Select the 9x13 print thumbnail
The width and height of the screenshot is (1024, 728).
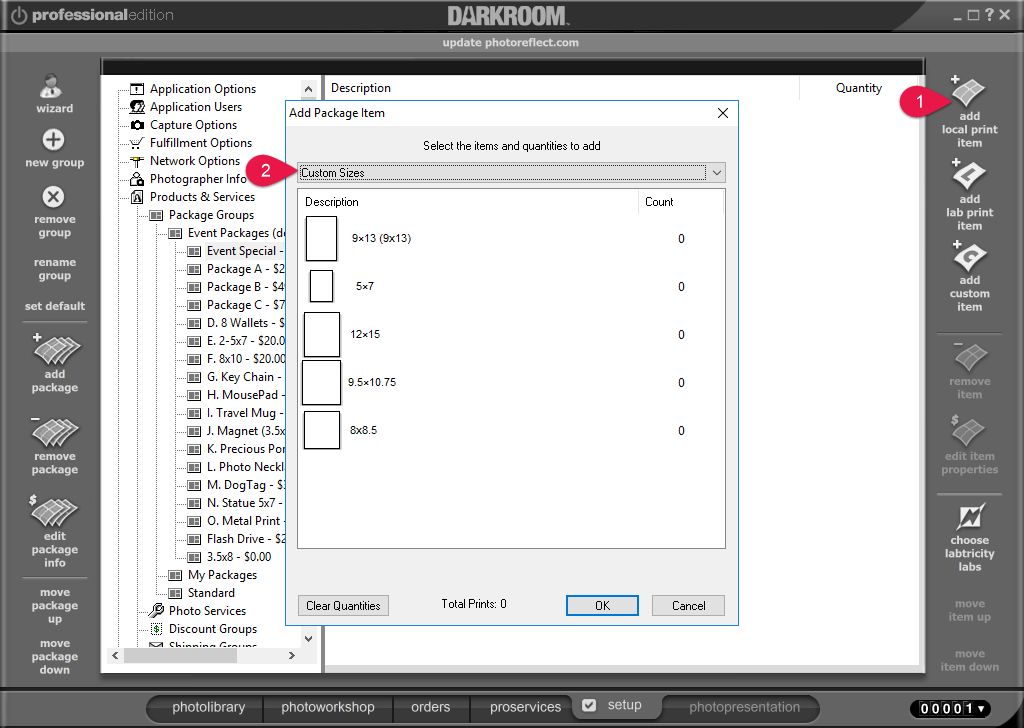(321, 238)
